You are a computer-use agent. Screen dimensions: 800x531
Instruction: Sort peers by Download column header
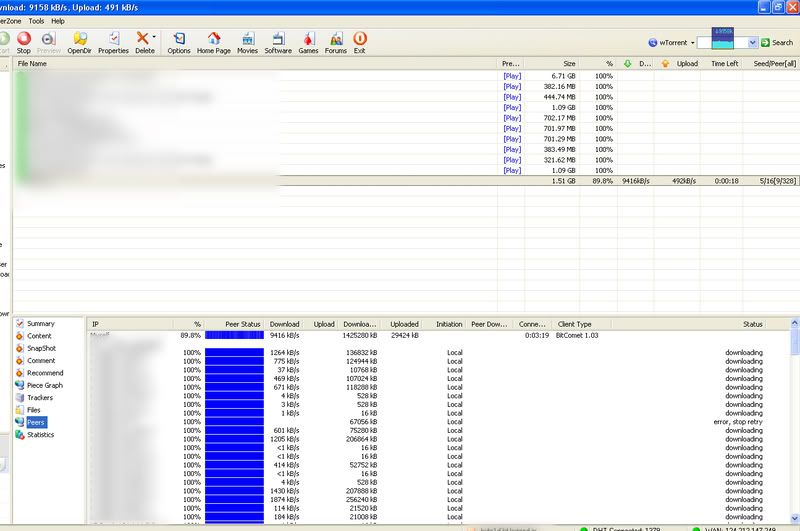pyautogui.click(x=284, y=324)
